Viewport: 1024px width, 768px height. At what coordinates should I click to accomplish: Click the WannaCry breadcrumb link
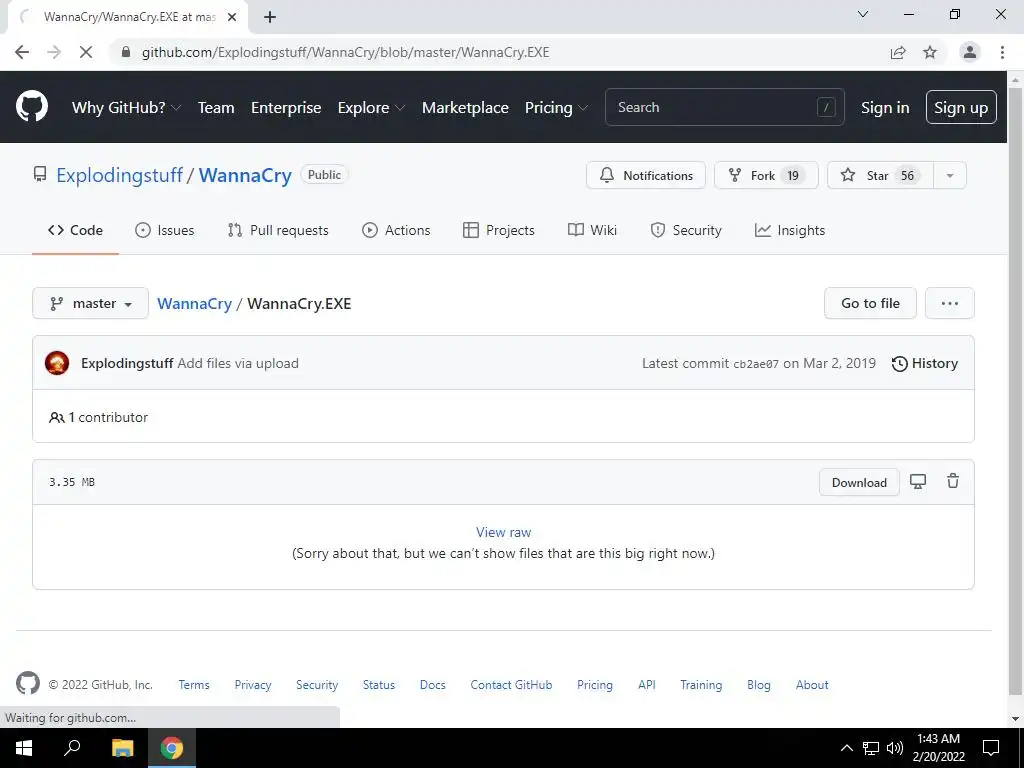[195, 304]
